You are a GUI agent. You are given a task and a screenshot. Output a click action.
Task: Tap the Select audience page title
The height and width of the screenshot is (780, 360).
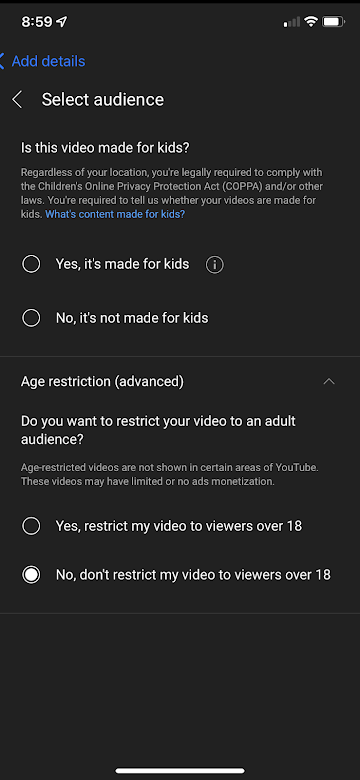pyautogui.click(x=102, y=99)
